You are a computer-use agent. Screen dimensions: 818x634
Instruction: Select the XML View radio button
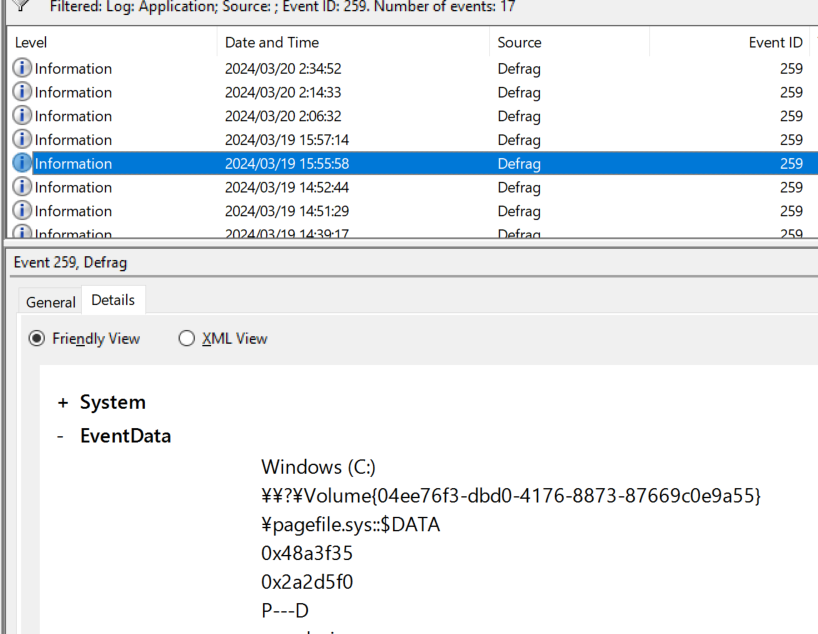(186, 339)
